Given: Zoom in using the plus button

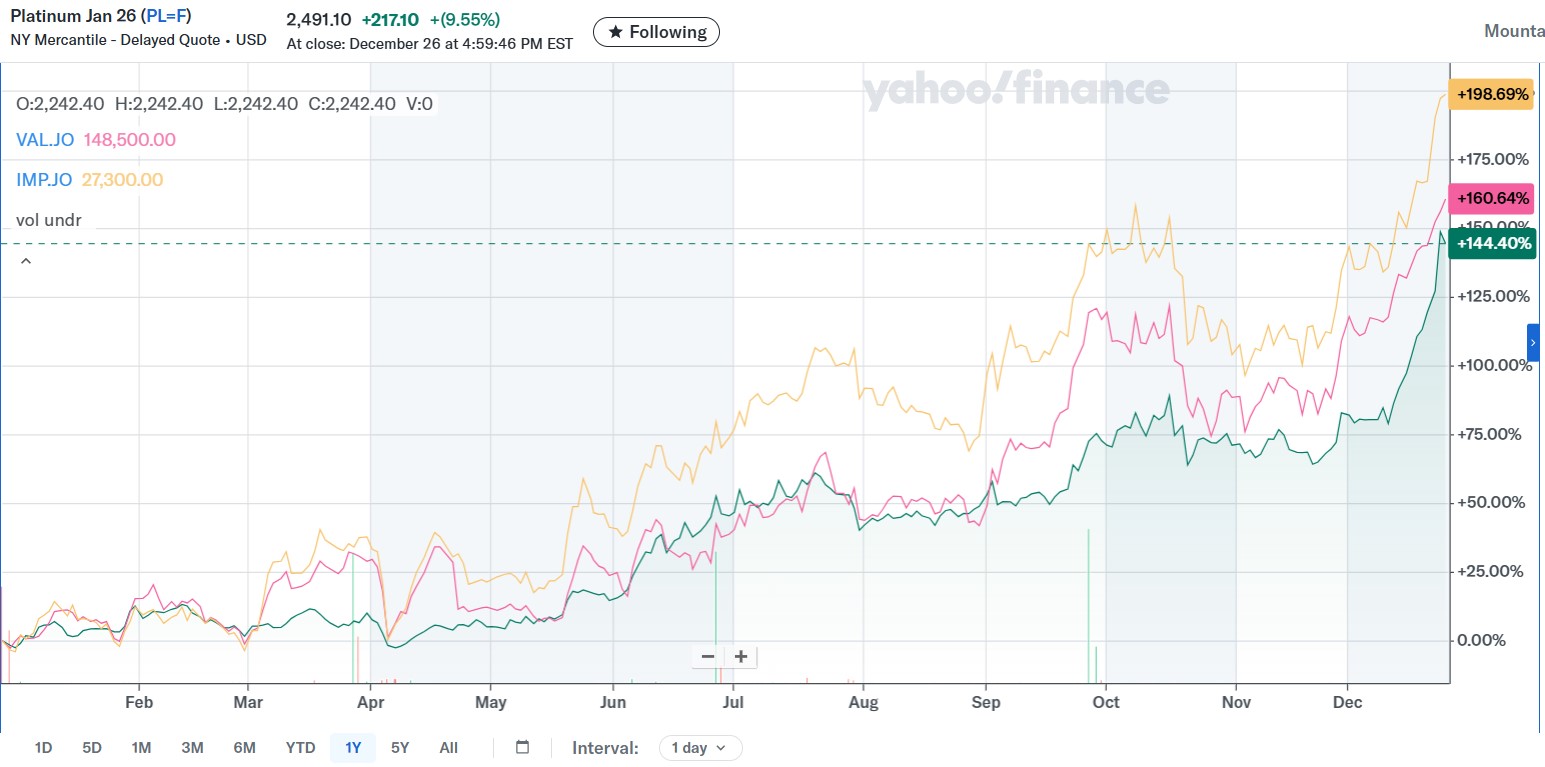Looking at the screenshot, I should tap(741, 657).
